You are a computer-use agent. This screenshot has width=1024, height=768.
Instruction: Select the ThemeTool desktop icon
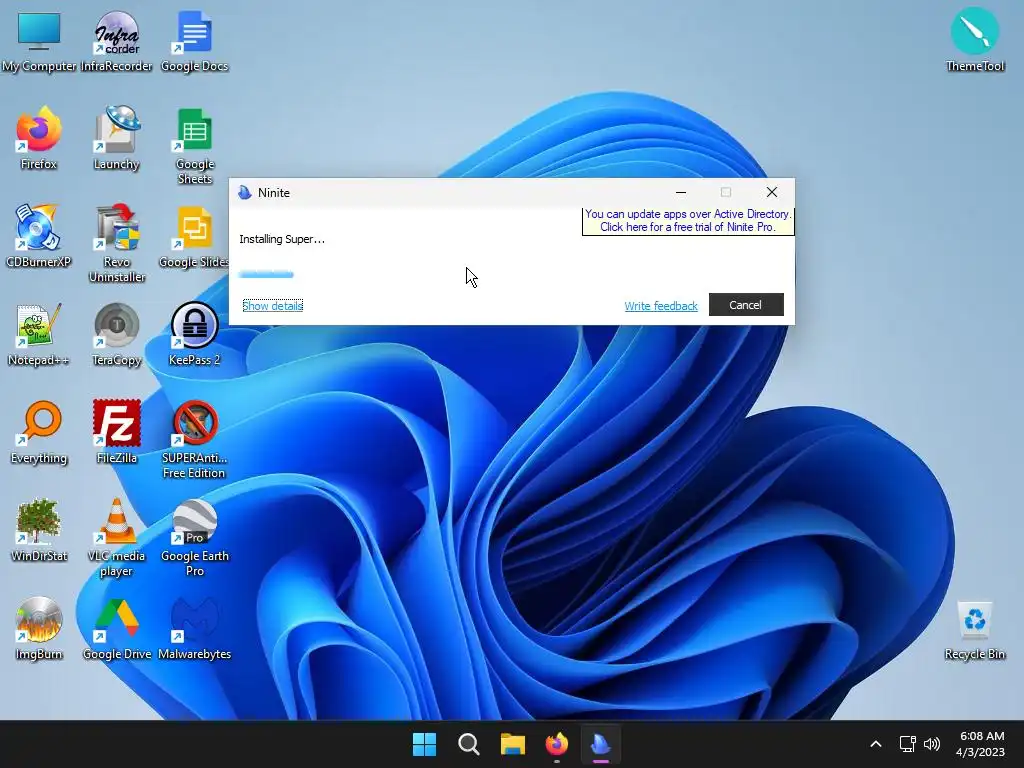(974, 40)
